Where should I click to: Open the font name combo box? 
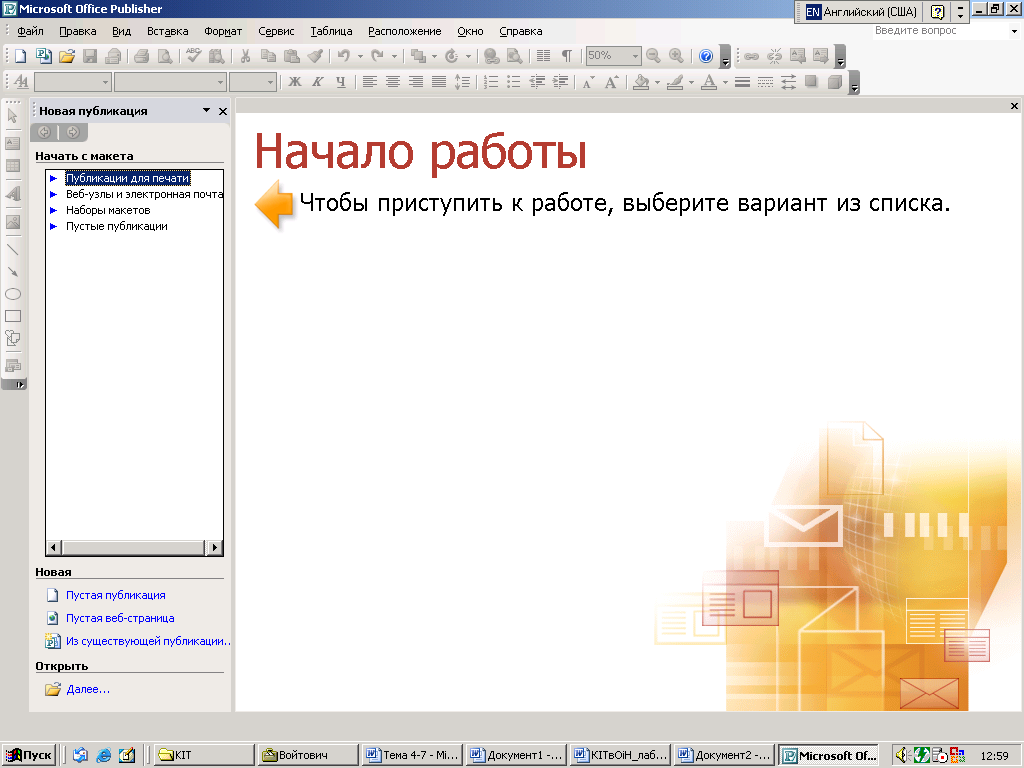coord(170,82)
